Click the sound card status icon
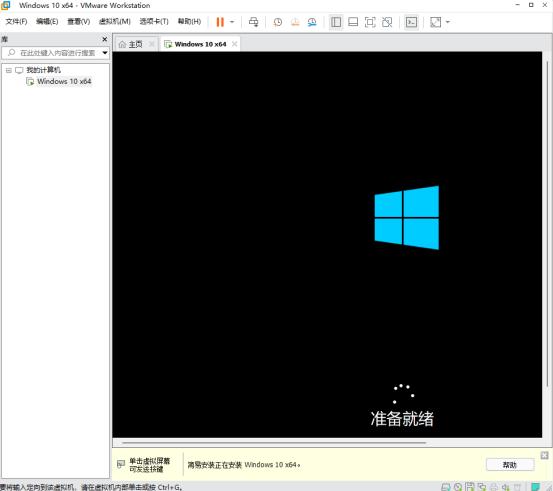Viewport: 553px width, 491px height. click(505, 487)
